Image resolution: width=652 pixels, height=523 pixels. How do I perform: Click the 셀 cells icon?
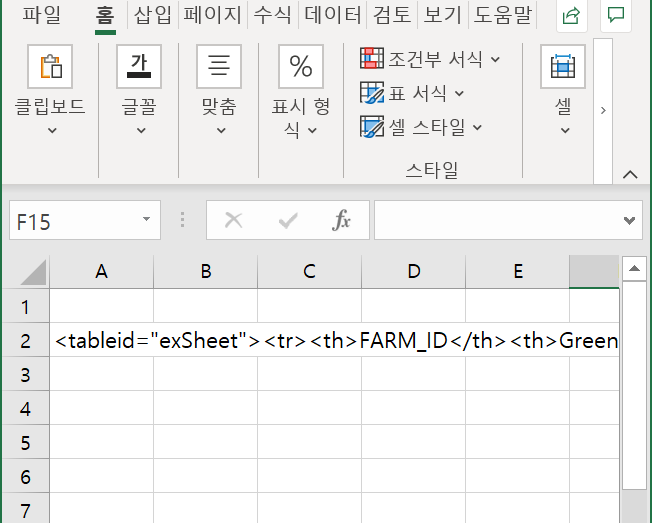tap(563, 67)
